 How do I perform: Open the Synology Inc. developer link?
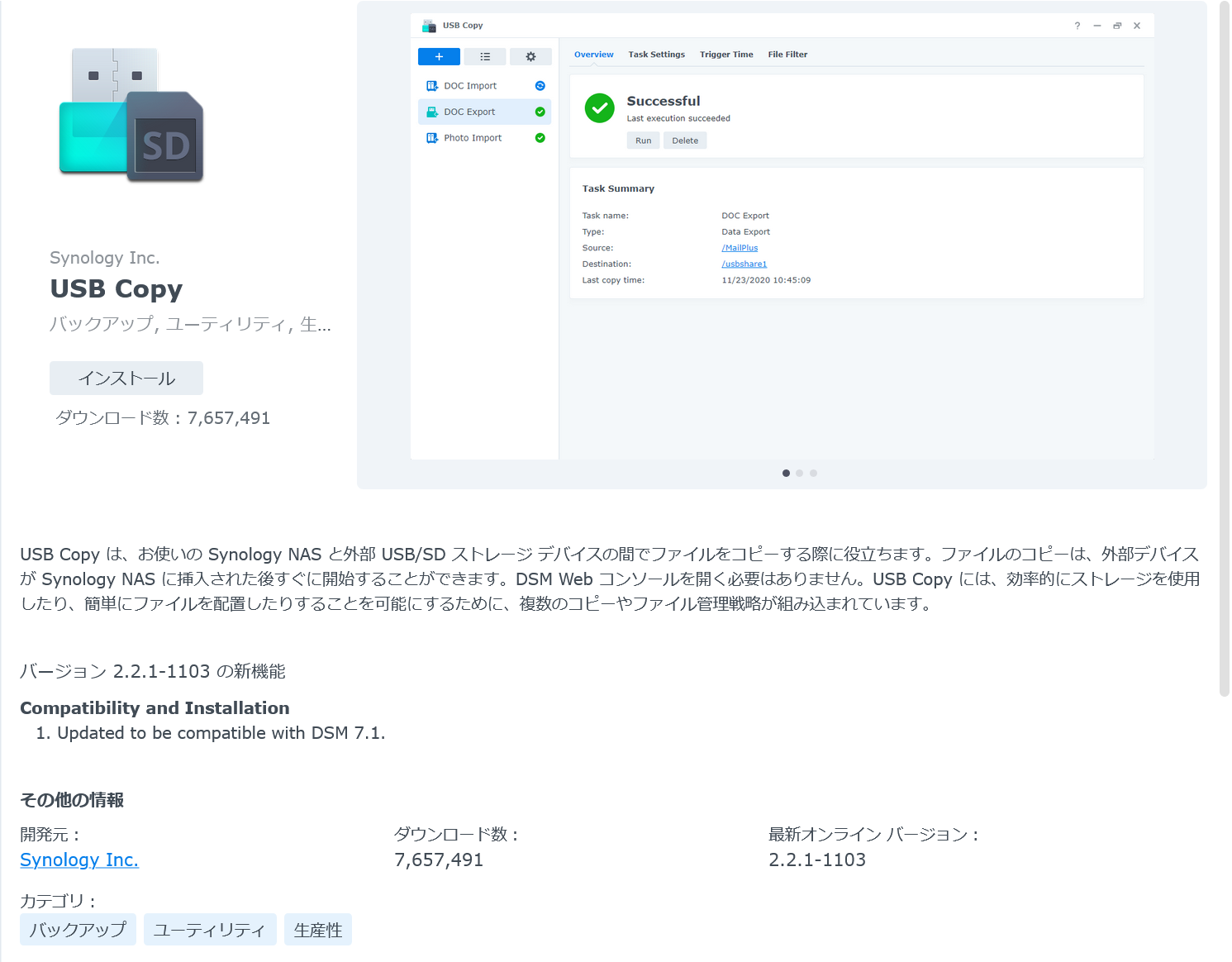78,860
